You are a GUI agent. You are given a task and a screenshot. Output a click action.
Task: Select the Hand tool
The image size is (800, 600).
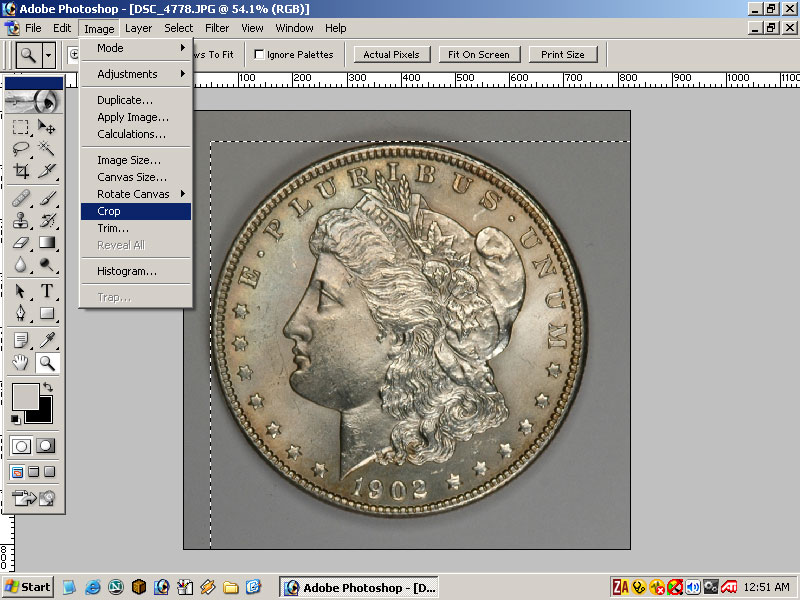[x=21, y=363]
